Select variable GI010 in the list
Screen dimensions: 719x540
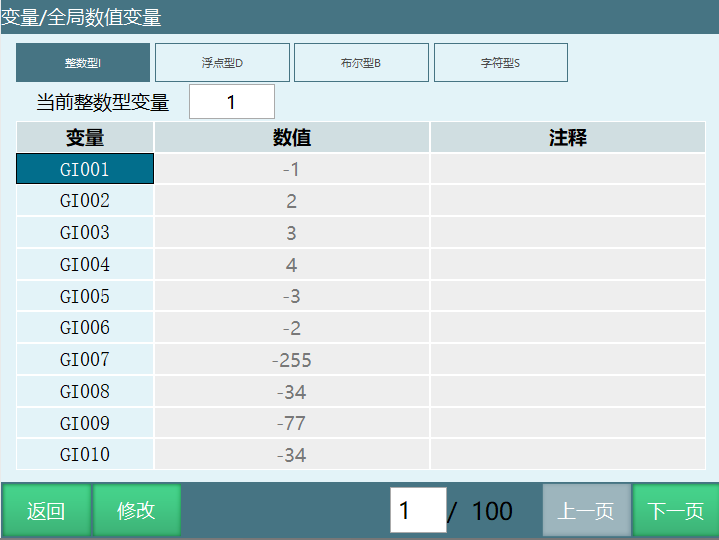85,455
